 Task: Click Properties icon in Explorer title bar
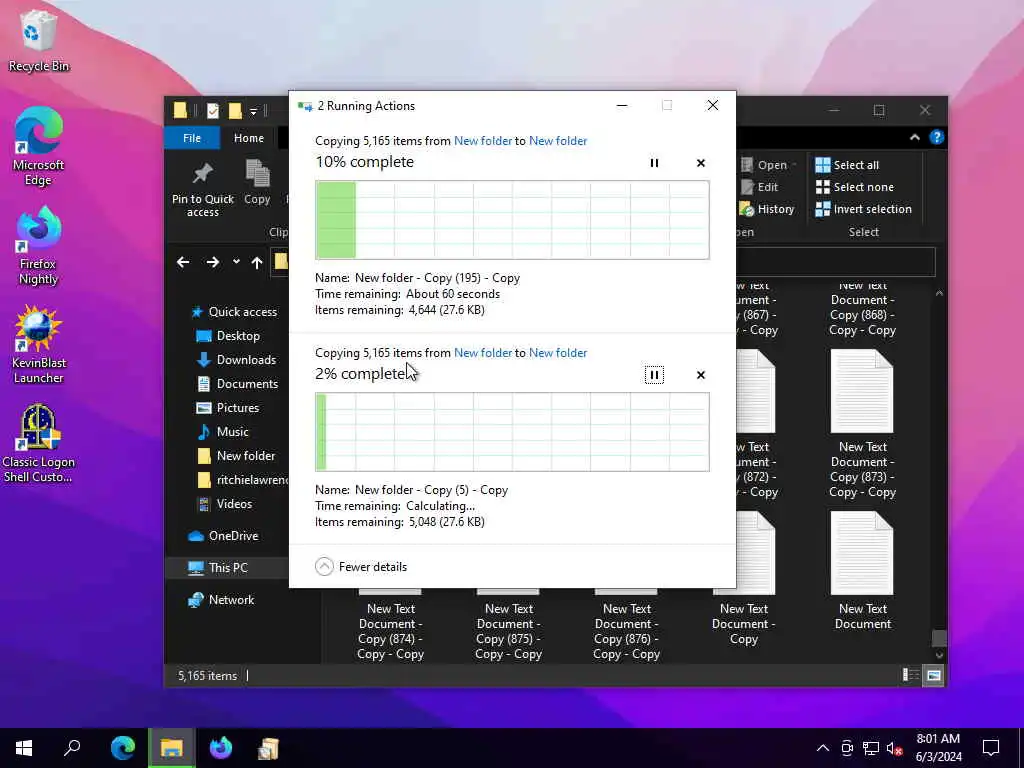[213, 111]
